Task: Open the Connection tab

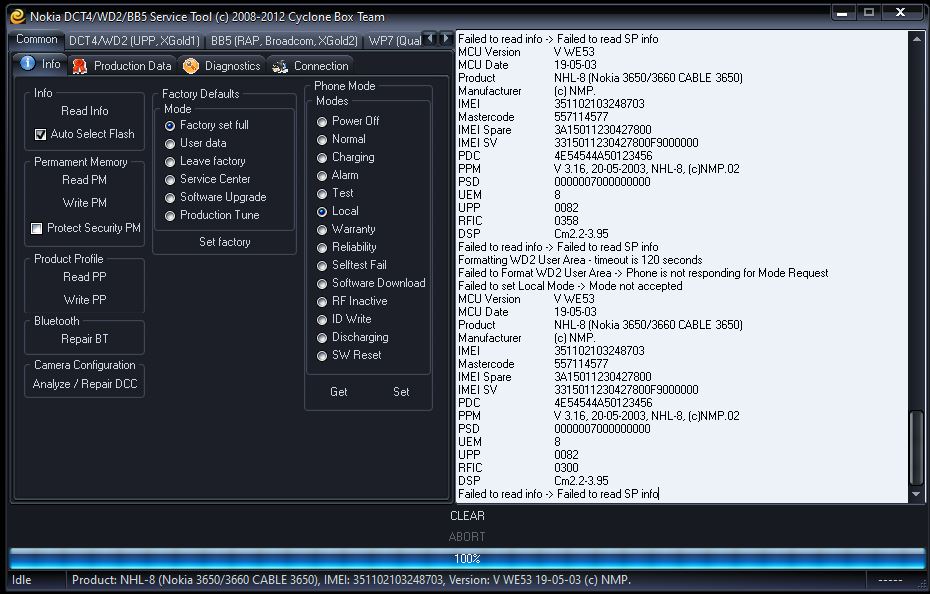Action: [309, 66]
